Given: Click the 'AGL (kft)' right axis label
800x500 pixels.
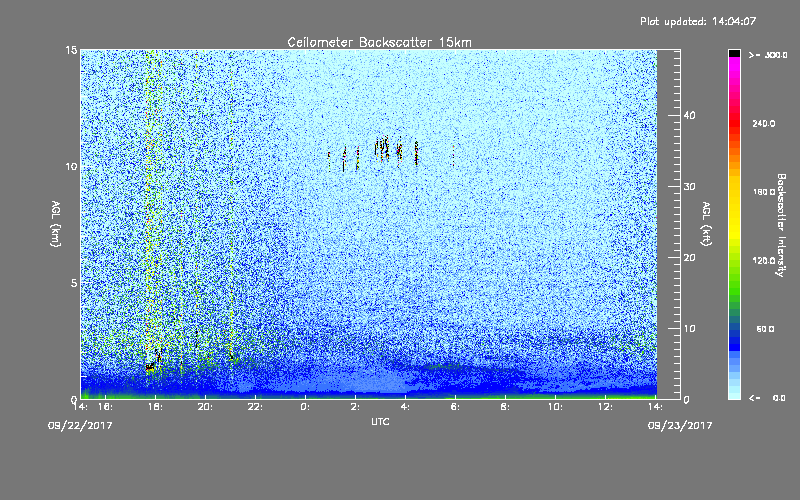Looking at the screenshot, I should 706,223.
